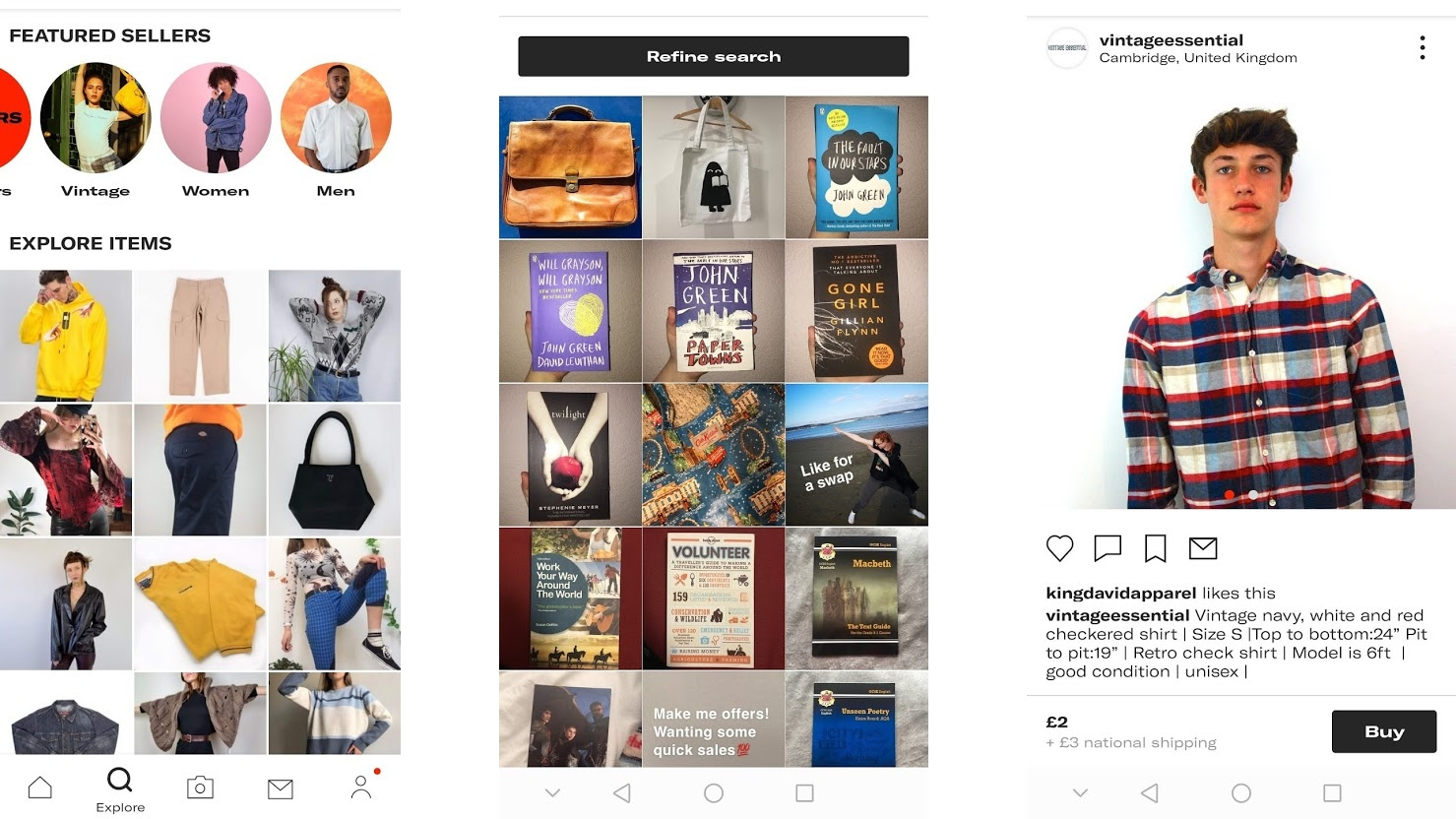Select the Women featured seller circle
1456x819 pixels.
[216, 118]
